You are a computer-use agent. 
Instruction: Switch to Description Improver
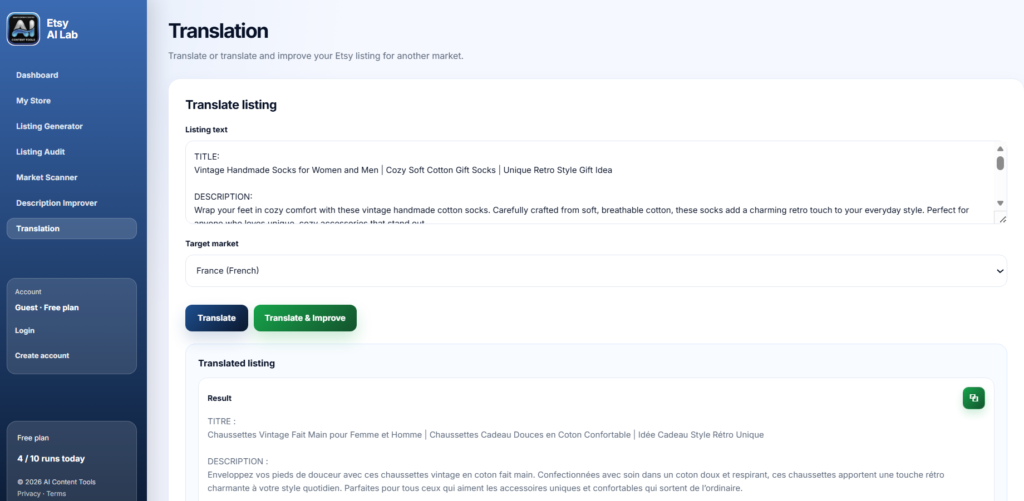click(57, 203)
